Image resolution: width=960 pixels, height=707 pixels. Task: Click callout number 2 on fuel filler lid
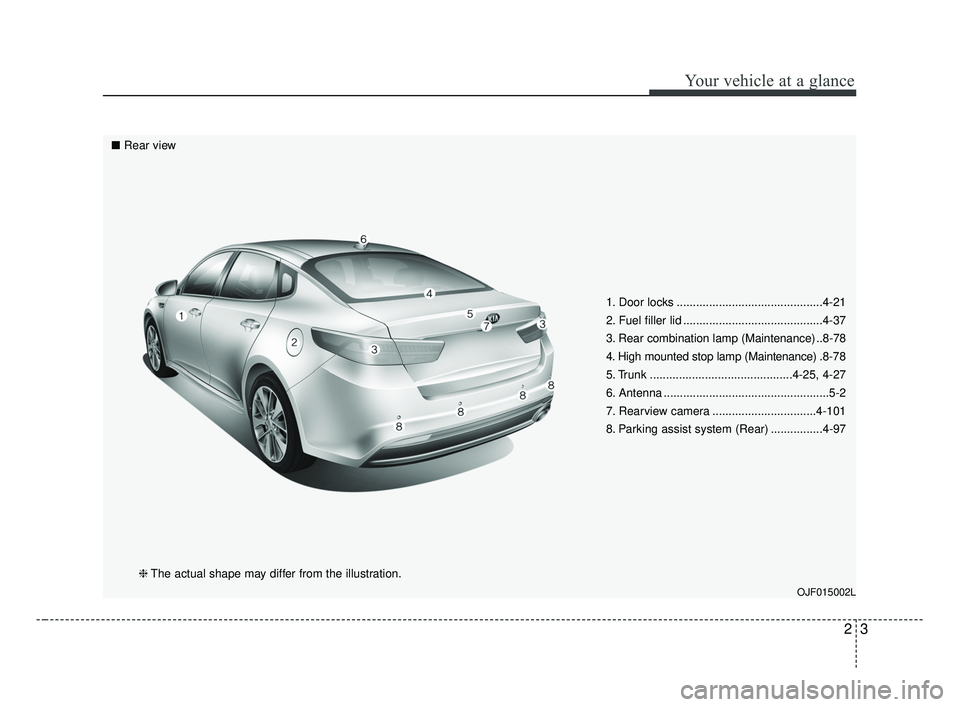tap(294, 343)
